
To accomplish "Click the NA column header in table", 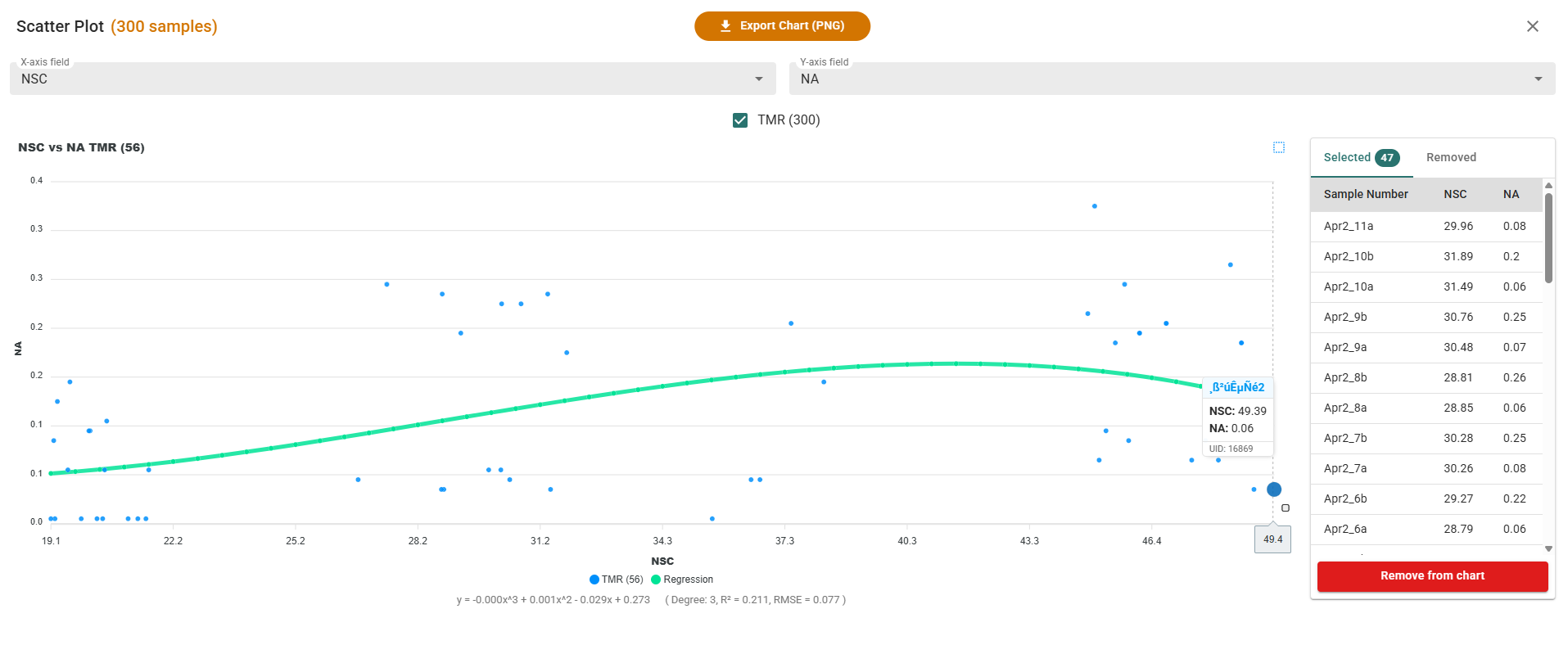I will 1511,194.
